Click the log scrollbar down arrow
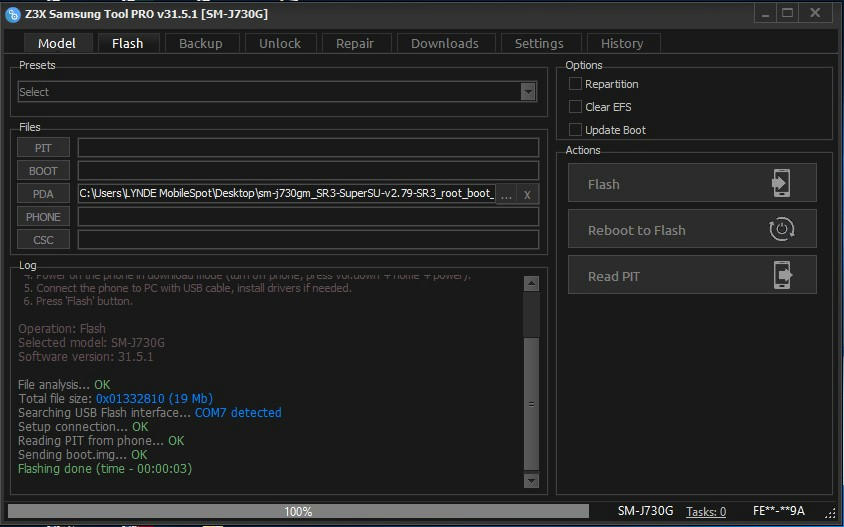The height and width of the screenshot is (527, 844). pyautogui.click(x=531, y=481)
